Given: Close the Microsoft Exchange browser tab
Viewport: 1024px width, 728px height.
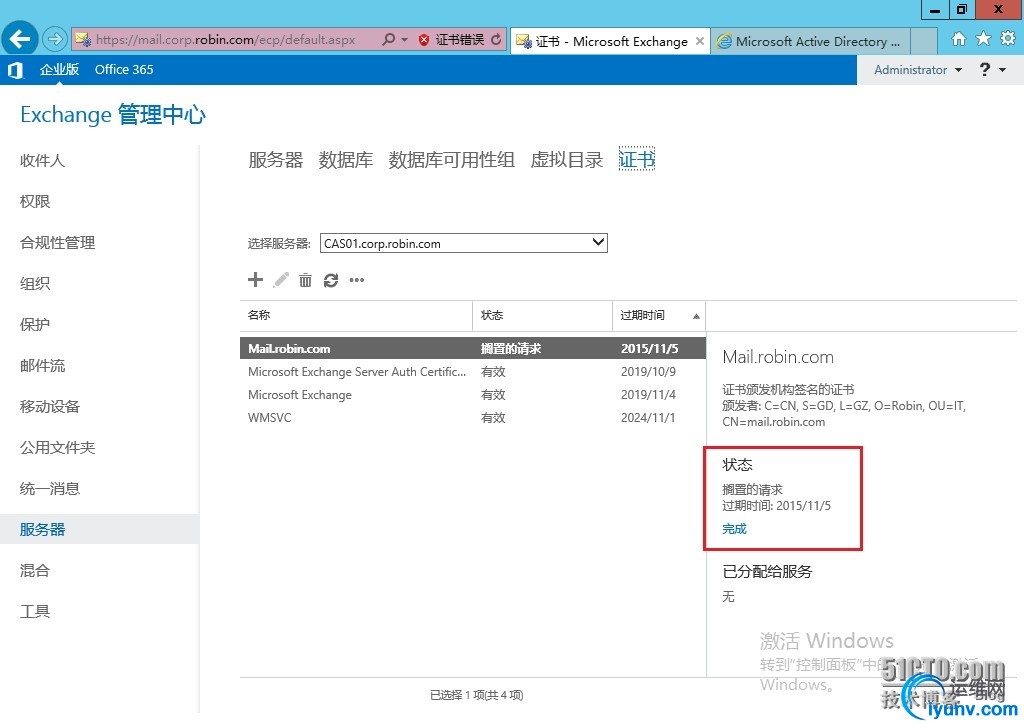Looking at the screenshot, I should coord(699,41).
